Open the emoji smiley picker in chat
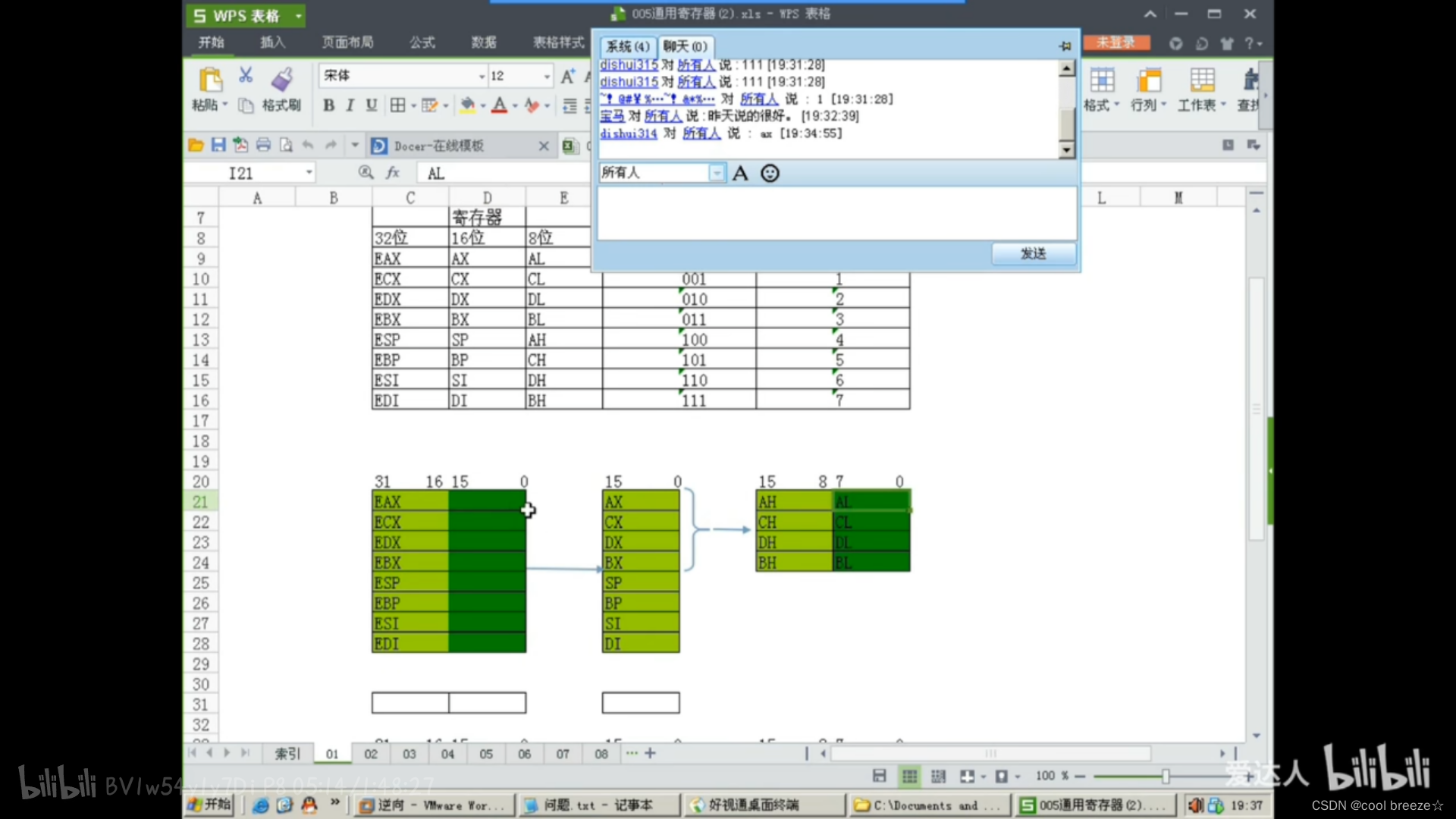Viewport: 1456px width, 819px height. pyautogui.click(x=770, y=173)
